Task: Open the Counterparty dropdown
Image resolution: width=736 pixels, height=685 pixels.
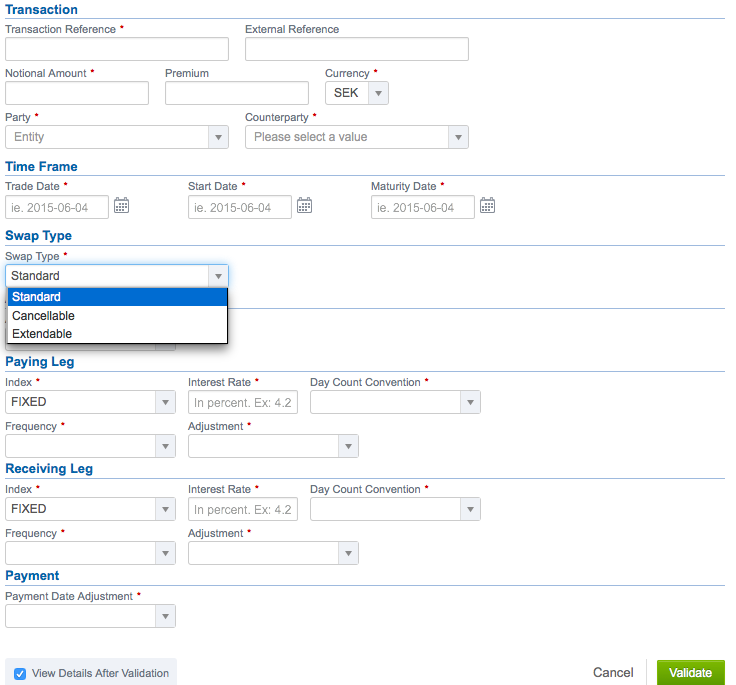Action: [x=357, y=137]
